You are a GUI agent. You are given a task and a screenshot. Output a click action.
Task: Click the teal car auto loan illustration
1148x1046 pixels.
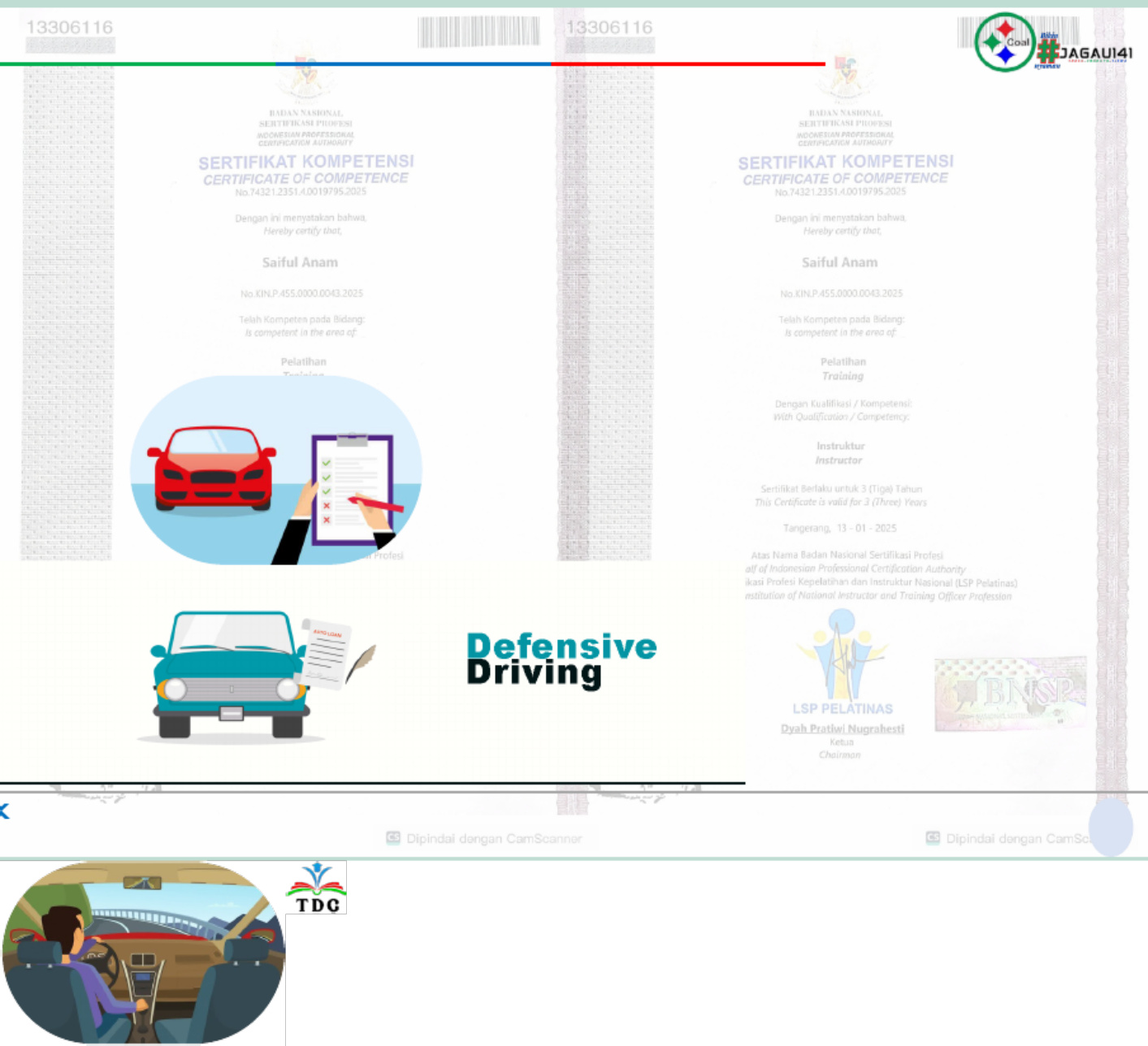257,676
